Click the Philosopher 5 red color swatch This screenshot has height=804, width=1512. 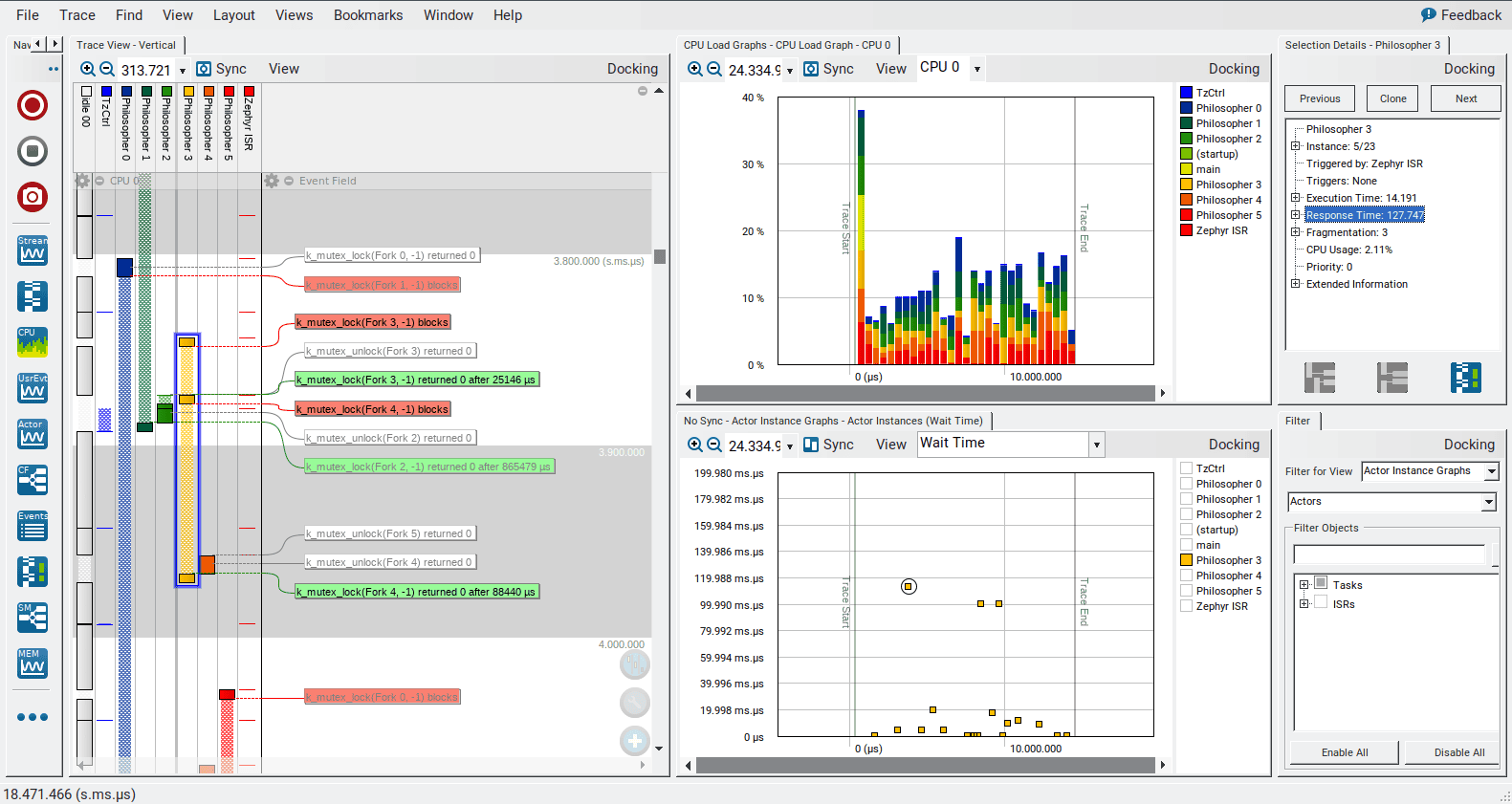tap(1186, 215)
